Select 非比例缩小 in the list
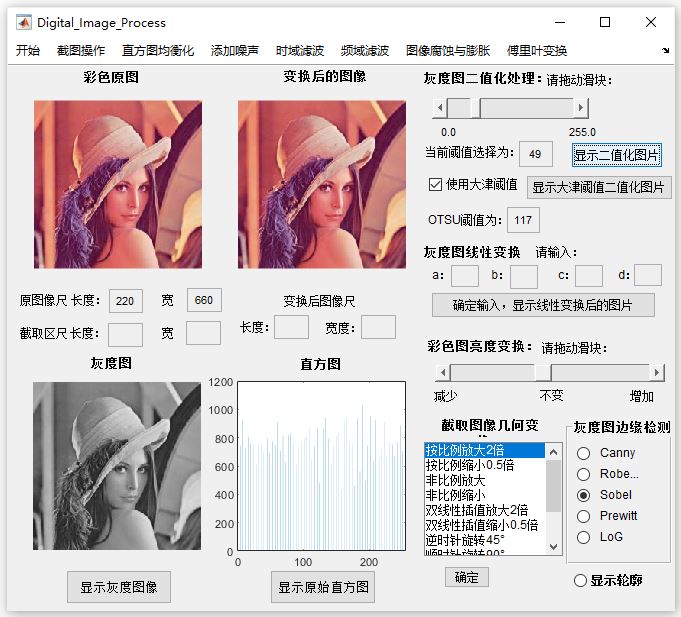The image size is (681, 617). [484, 495]
